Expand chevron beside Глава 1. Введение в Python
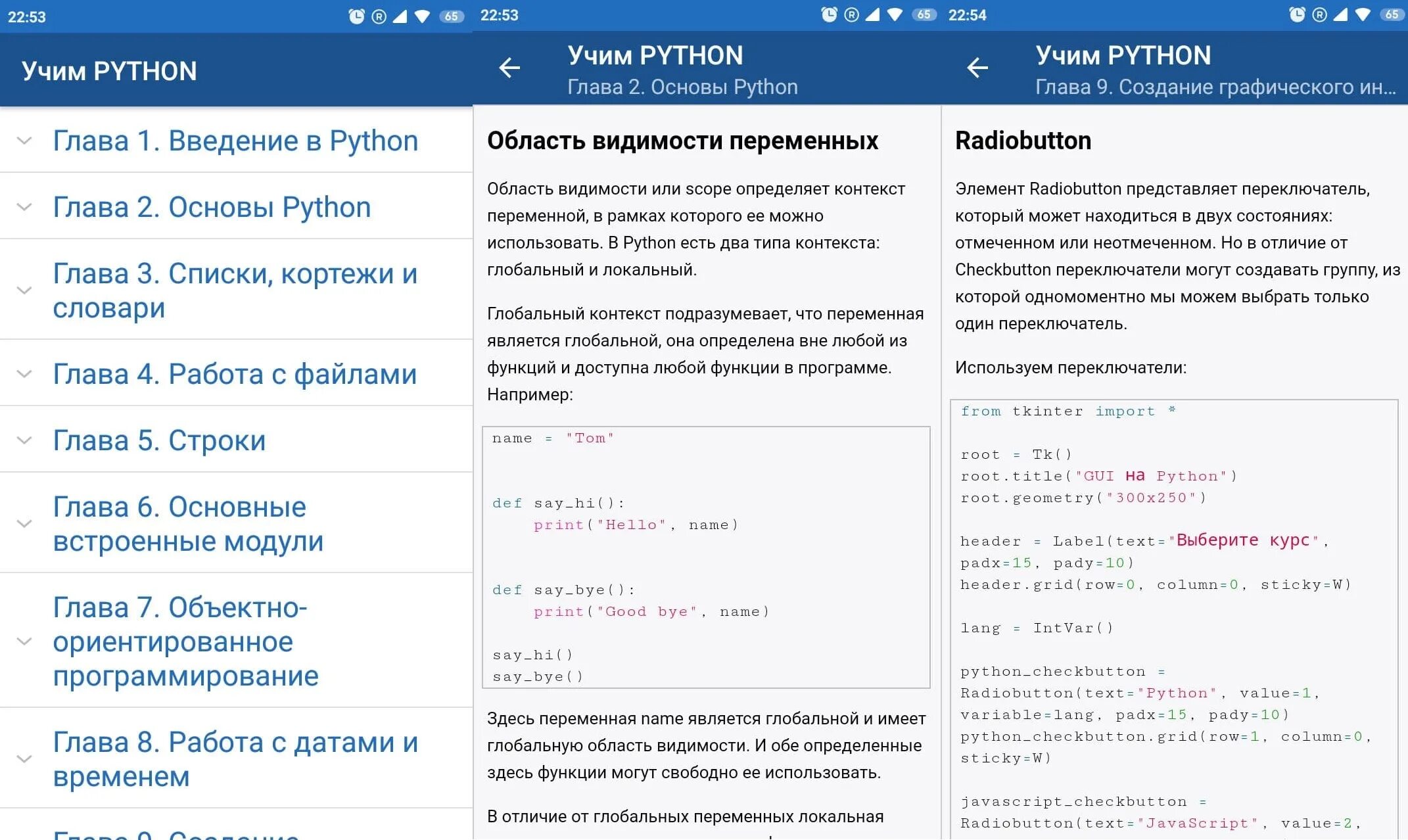Image resolution: width=1408 pixels, height=840 pixels. pyautogui.click(x=24, y=141)
